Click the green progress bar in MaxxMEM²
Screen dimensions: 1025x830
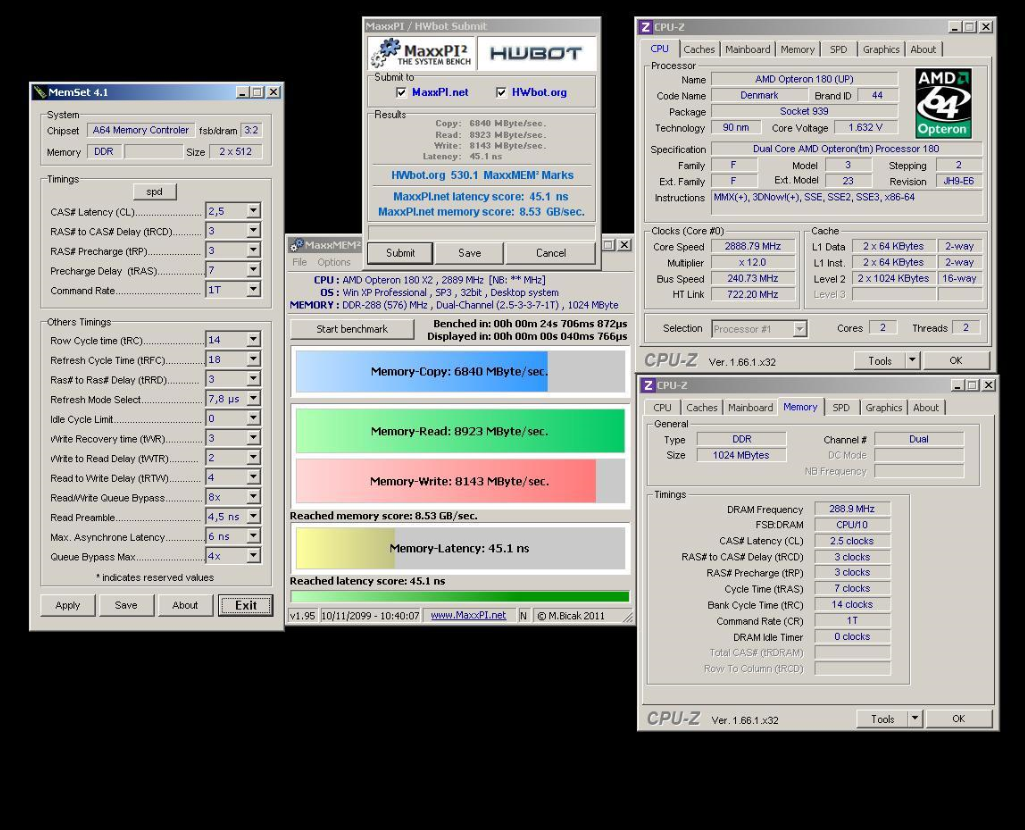tap(460, 596)
